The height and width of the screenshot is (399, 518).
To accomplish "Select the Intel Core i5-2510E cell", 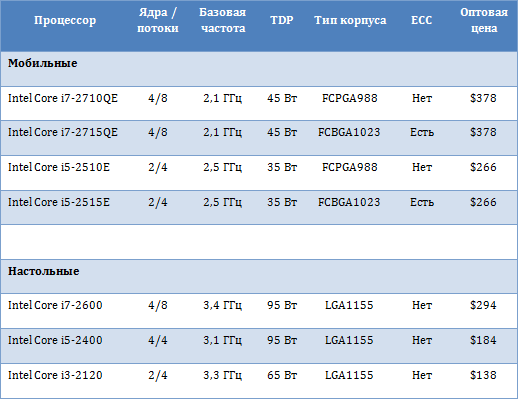I will pyautogui.click(x=59, y=167).
